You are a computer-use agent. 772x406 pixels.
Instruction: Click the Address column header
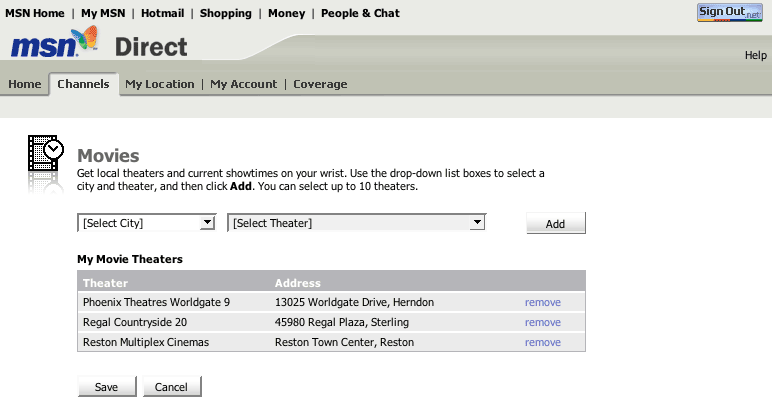tap(297, 283)
